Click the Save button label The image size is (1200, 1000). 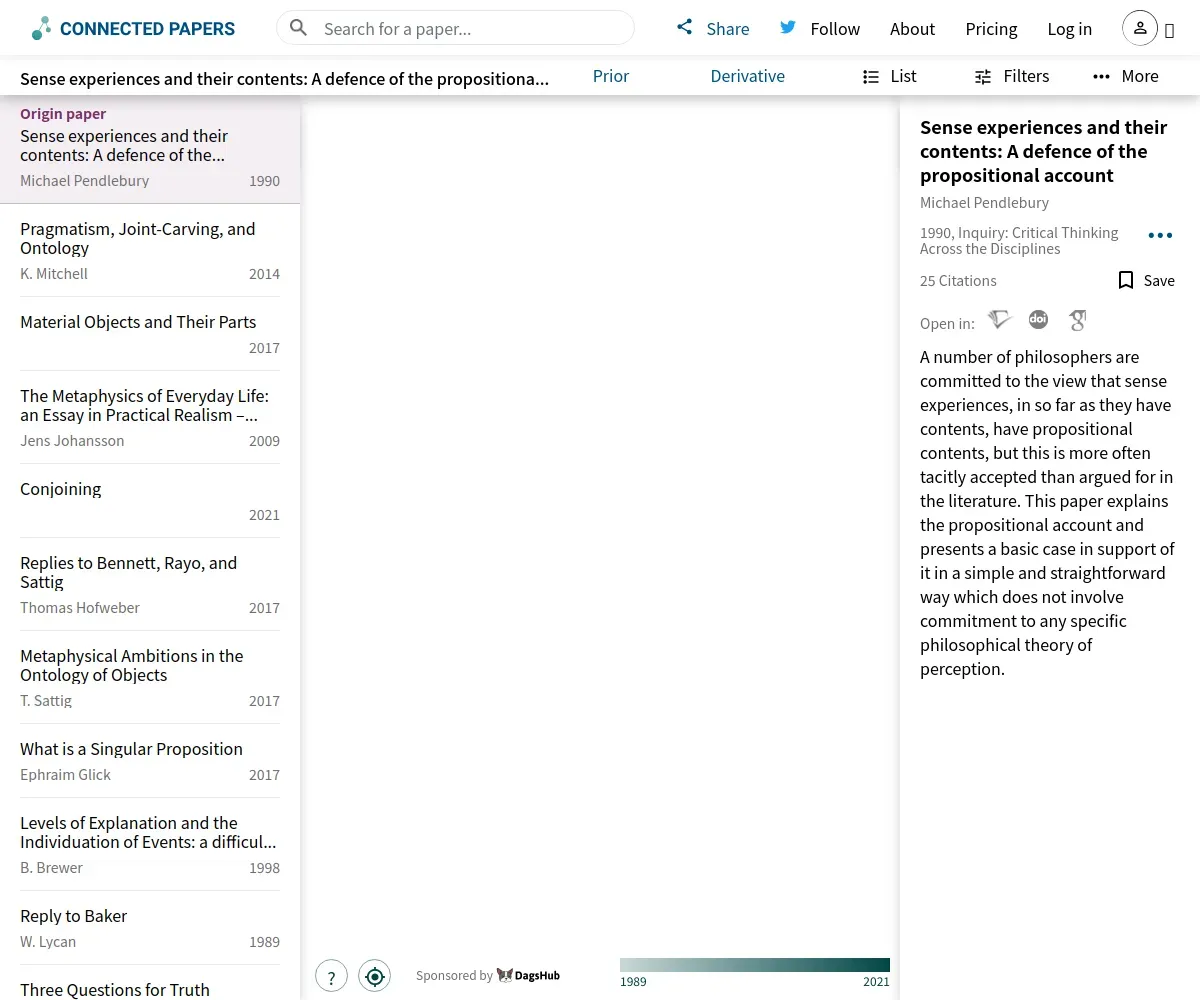[x=1159, y=281]
